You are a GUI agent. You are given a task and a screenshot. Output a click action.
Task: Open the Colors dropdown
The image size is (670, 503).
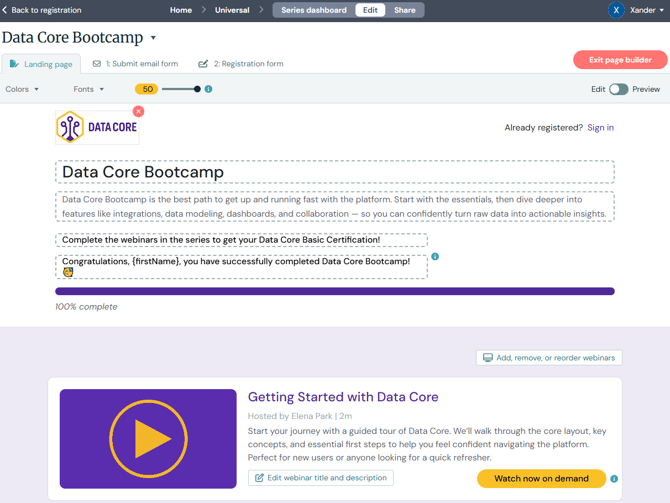pos(22,89)
